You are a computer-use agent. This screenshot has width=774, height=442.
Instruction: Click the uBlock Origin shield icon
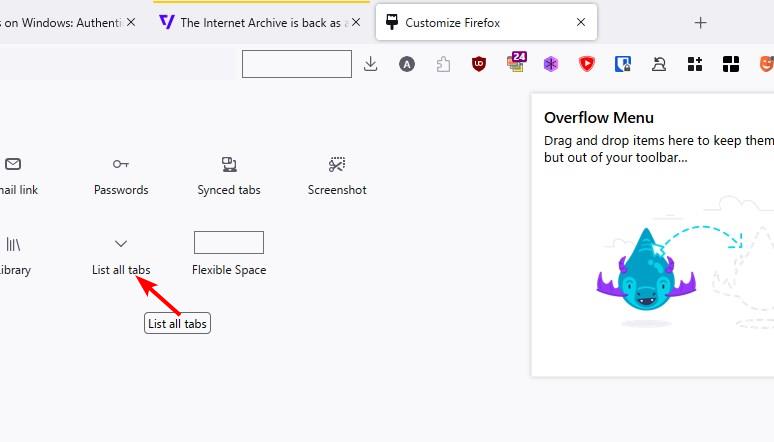tap(479, 64)
